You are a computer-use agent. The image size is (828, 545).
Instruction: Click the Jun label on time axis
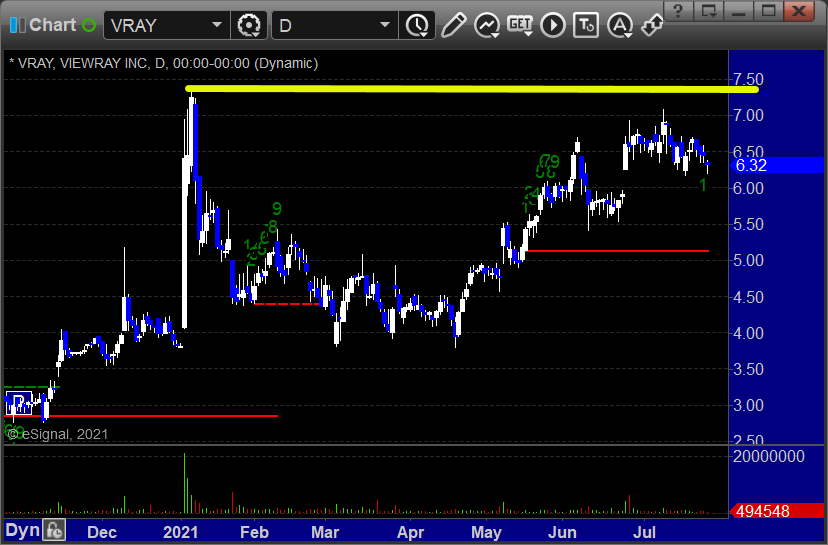click(x=562, y=532)
